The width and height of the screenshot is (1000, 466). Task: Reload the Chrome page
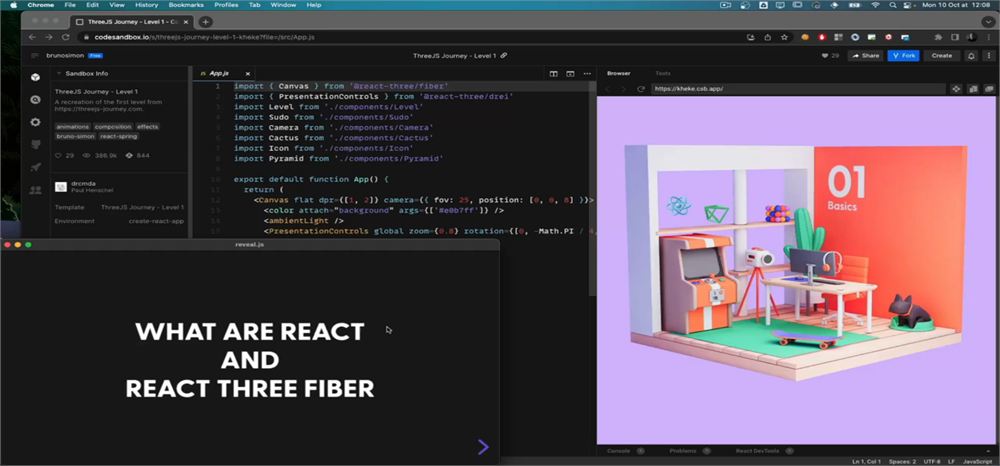click(x=65, y=37)
